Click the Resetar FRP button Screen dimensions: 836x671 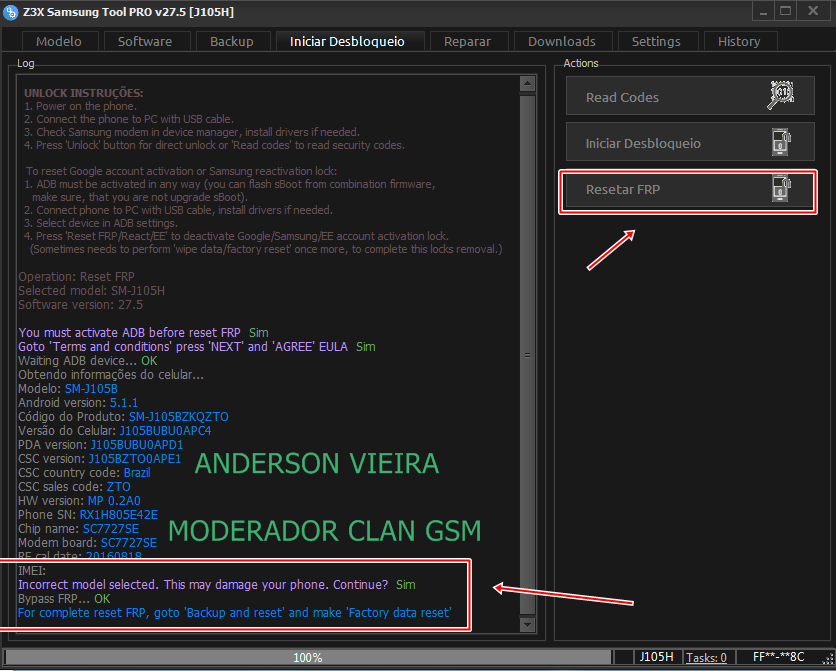click(x=688, y=189)
